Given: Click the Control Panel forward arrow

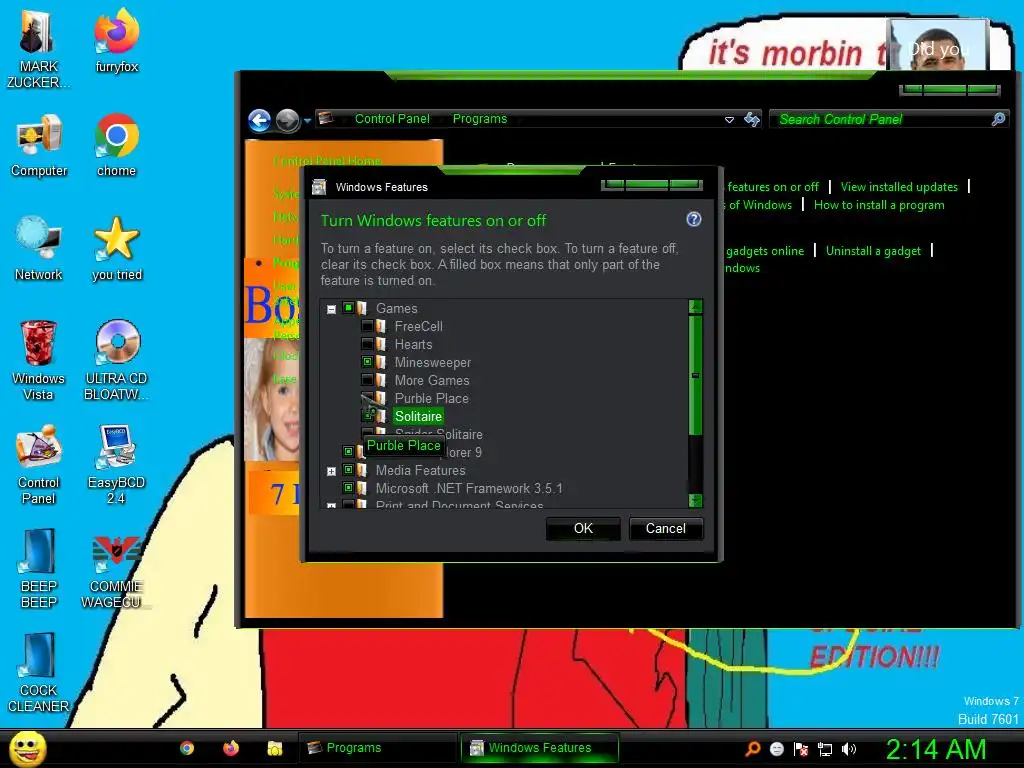Looking at the screenshot, I should [286, 120].
